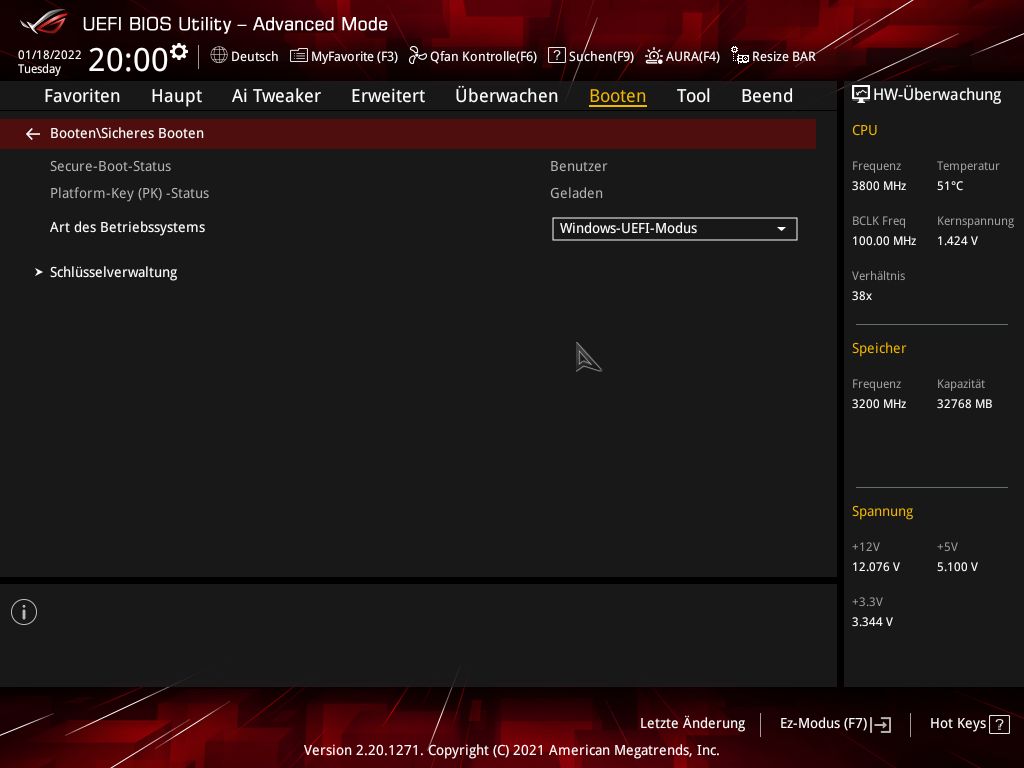Go back using the left arrow

click(33, 134)
